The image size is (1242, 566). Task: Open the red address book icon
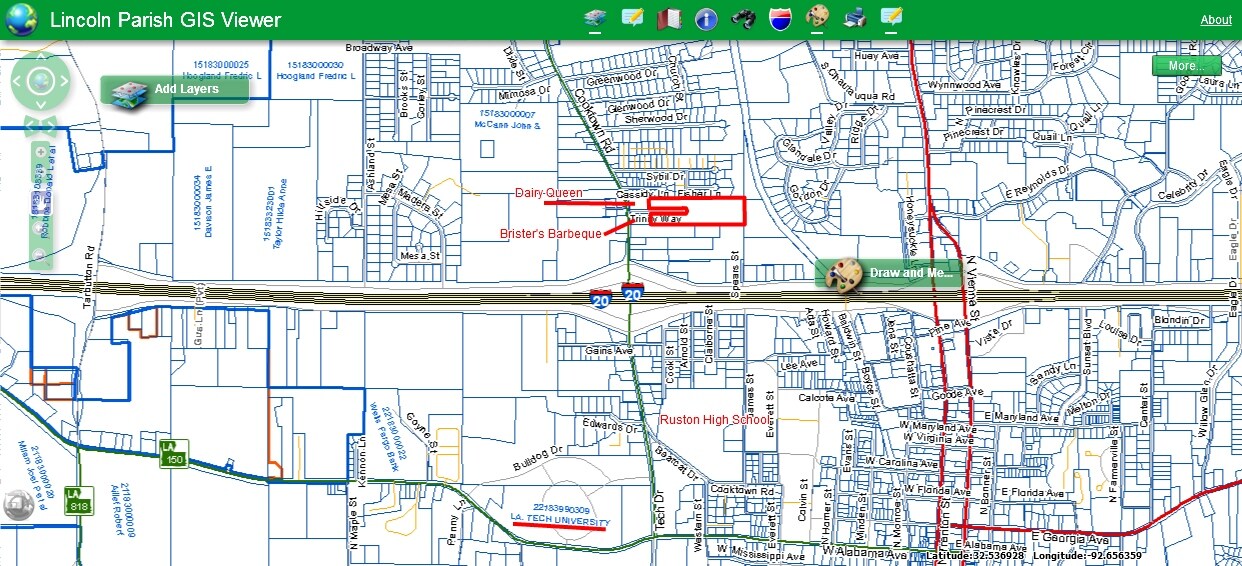pos(669,19)
